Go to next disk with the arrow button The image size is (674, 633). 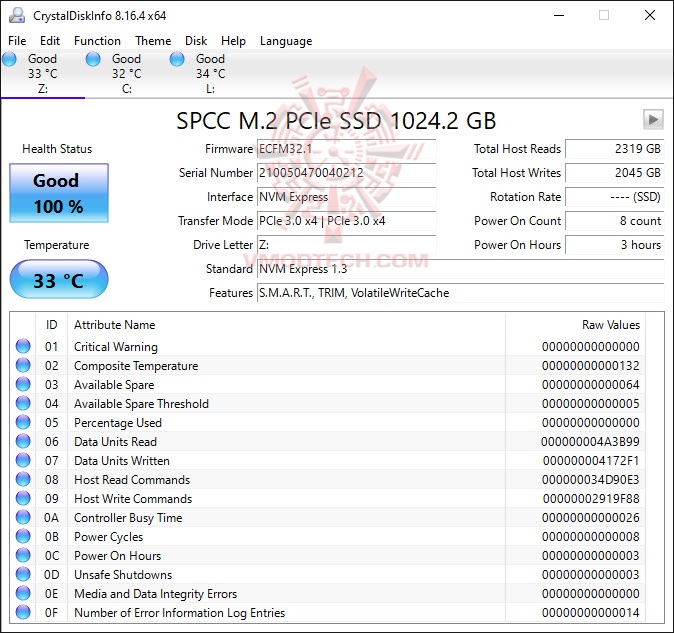(x=653, y=119)
